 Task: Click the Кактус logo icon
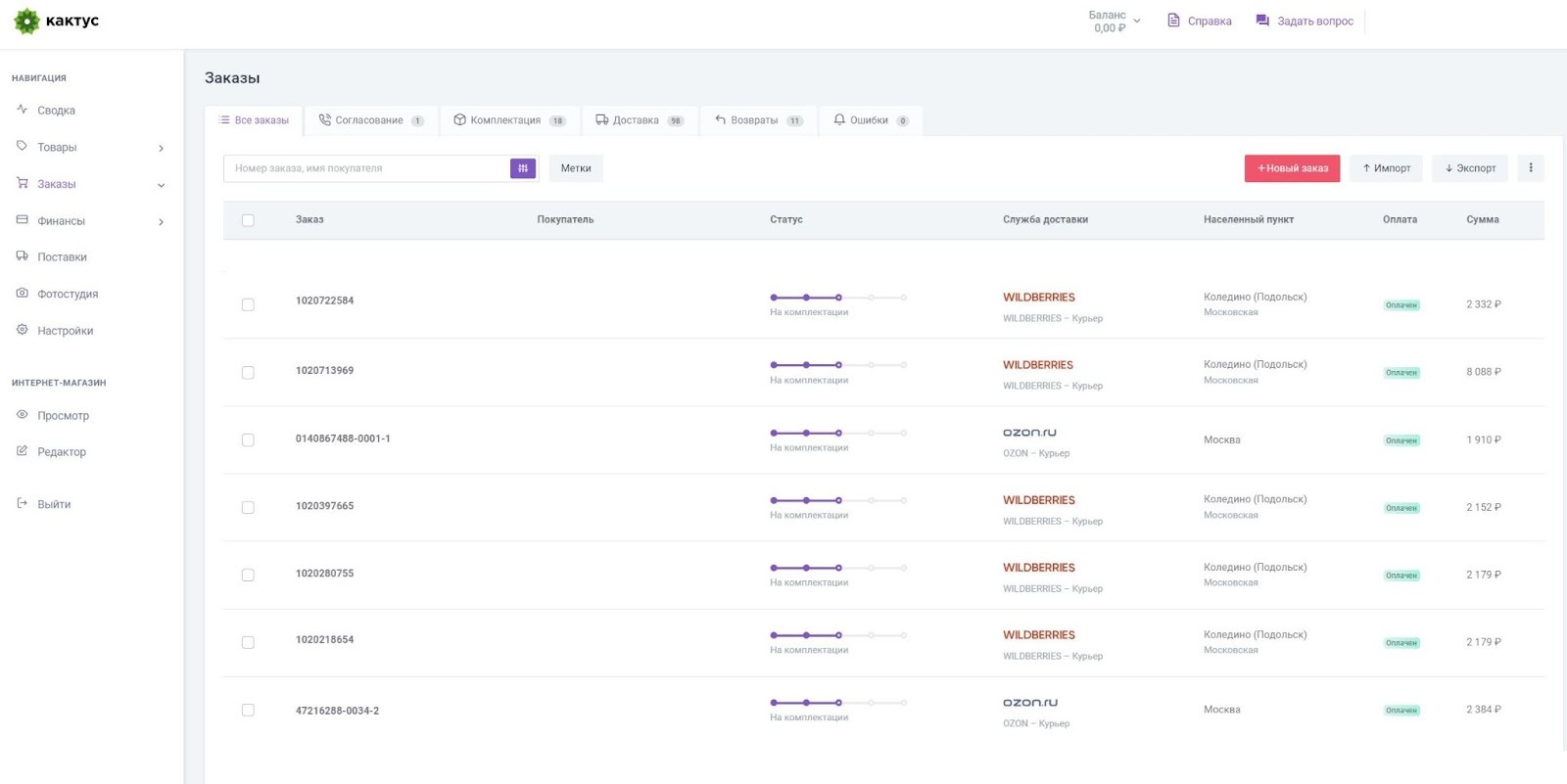point(26,22)
